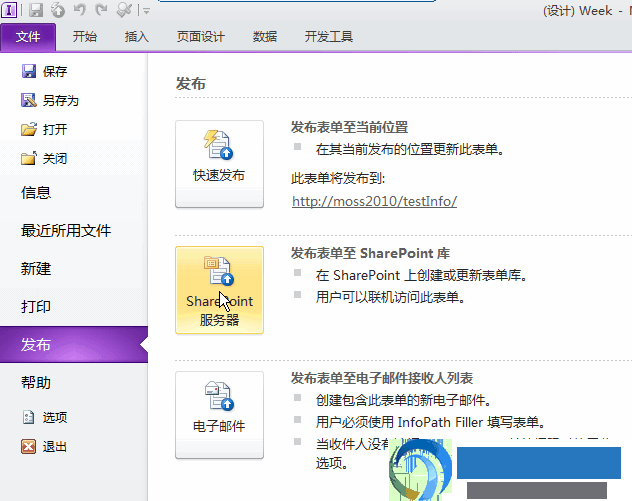Select 打印 in the sidebar
Image resolution: width=632 pixels, height=501 pixels.
point(36,306)
